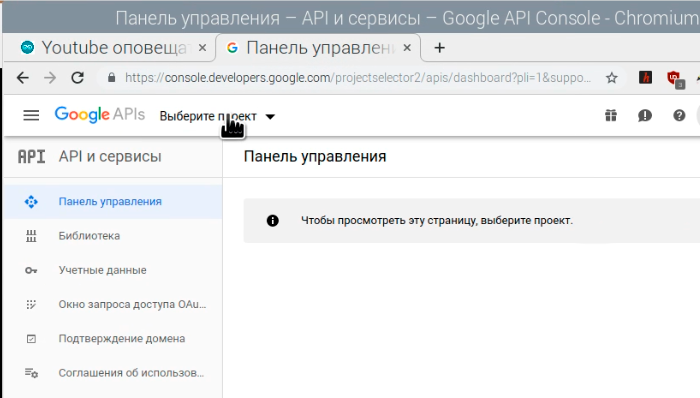Close the Панель управления browser tab
The image size is (700, 398).
pos(407,47)
